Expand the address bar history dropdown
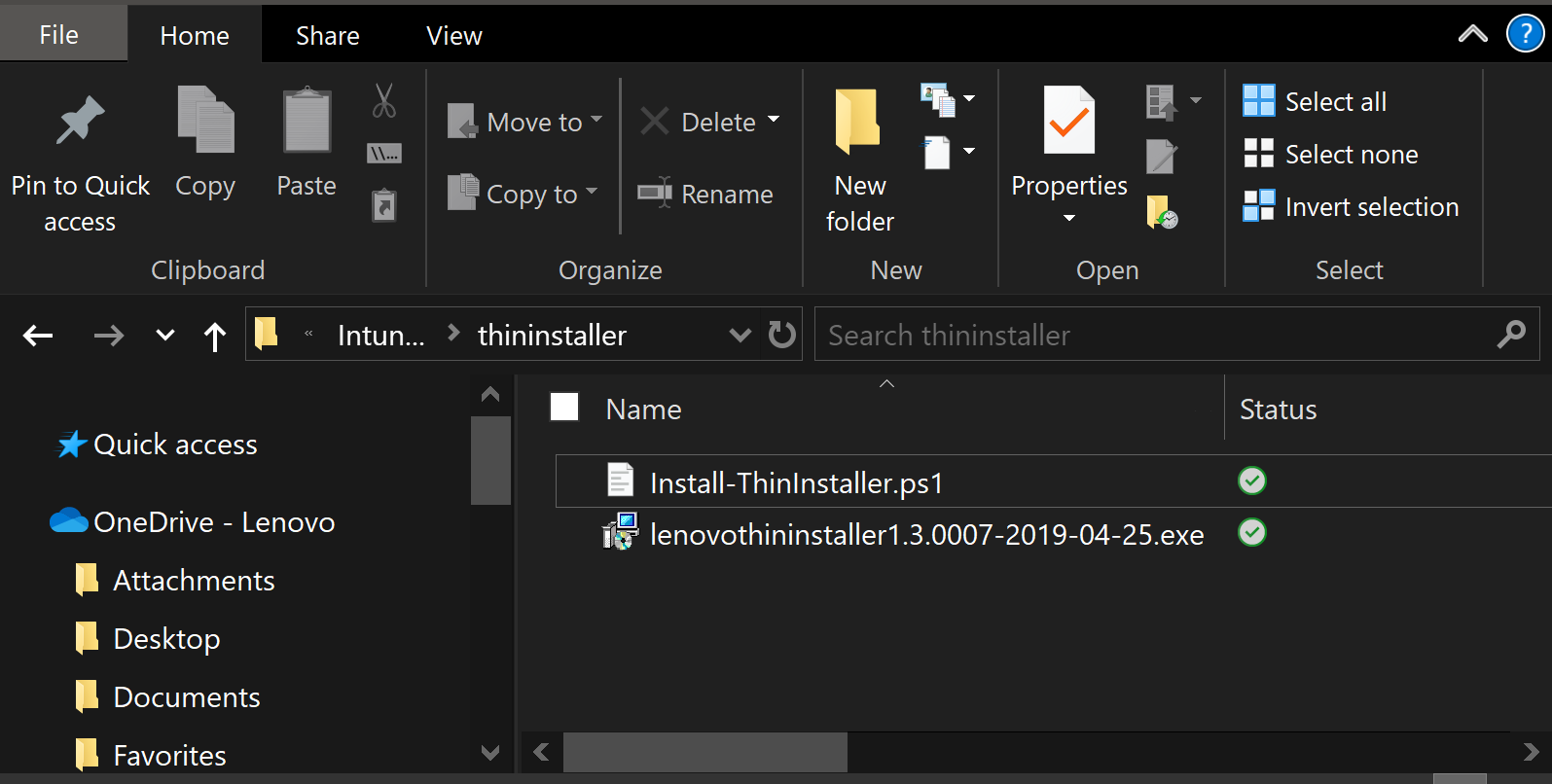The height and width of the screenshot is (784, 1552). click(740, 336)
